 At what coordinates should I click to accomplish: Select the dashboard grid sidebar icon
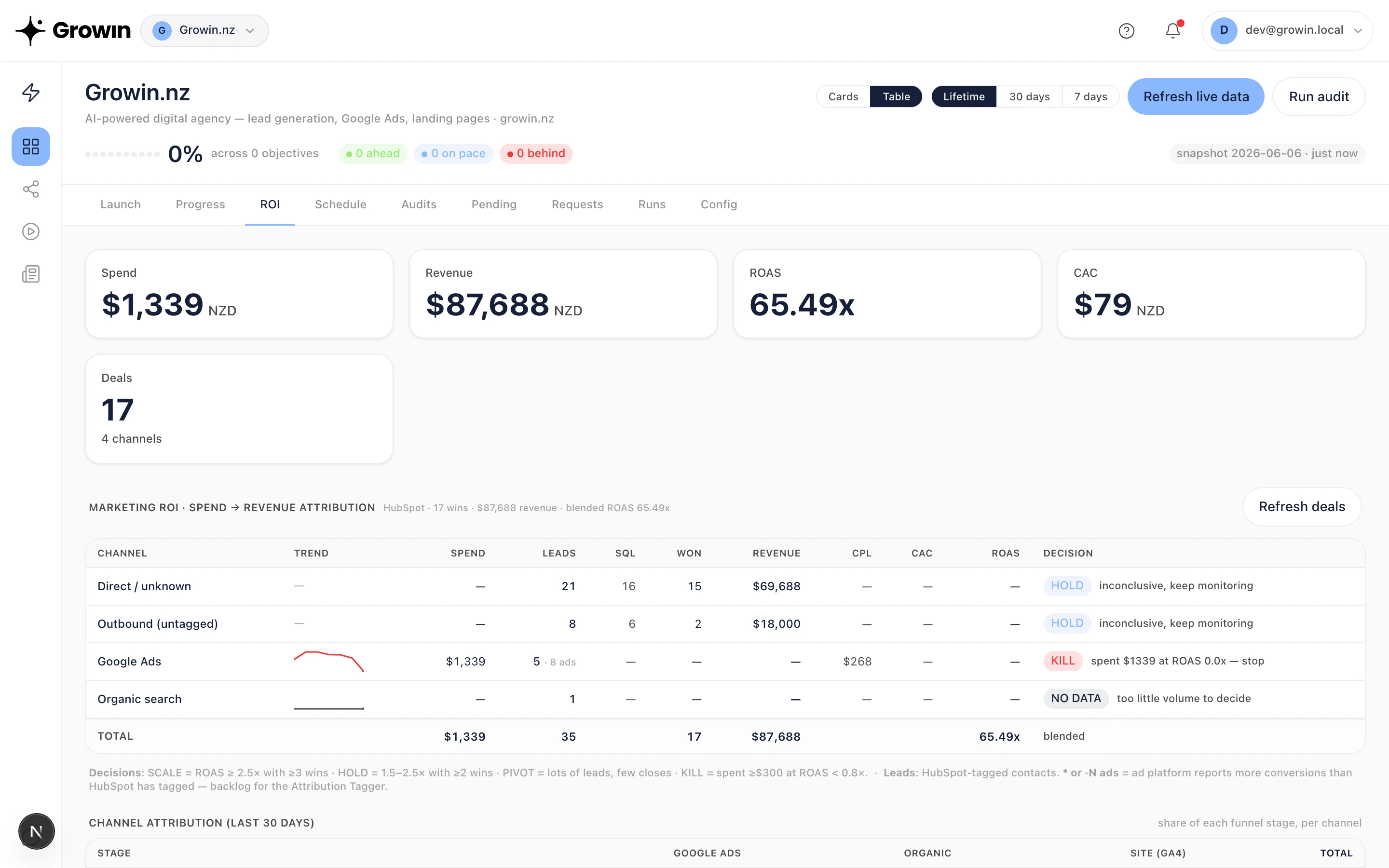tap(31, 147)
